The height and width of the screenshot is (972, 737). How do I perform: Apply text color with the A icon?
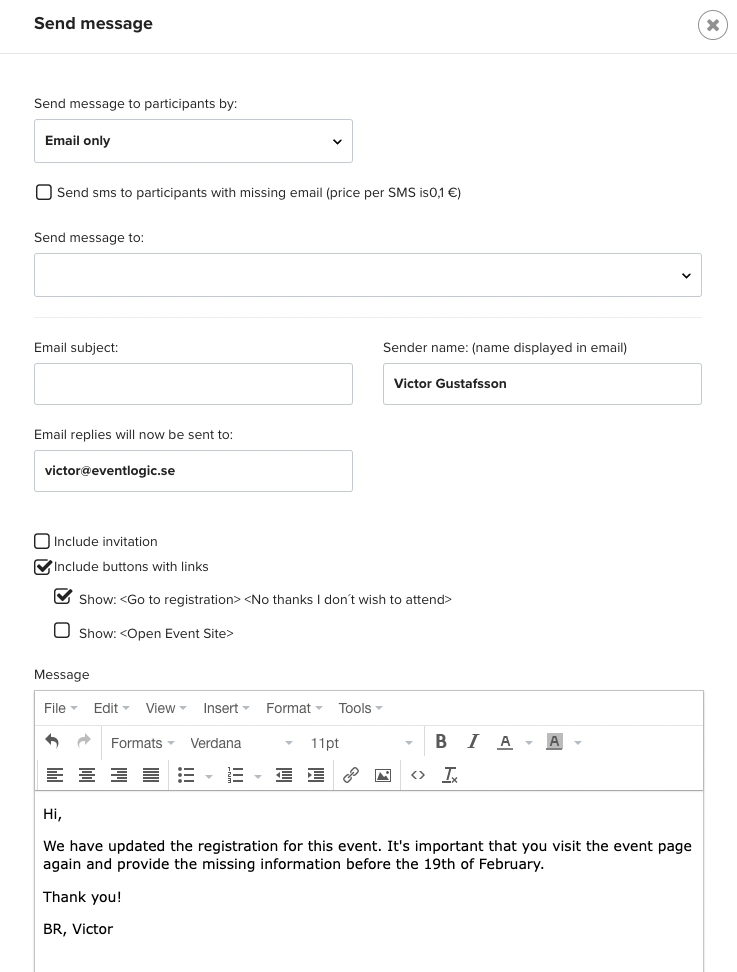click(x=505, y=742)
